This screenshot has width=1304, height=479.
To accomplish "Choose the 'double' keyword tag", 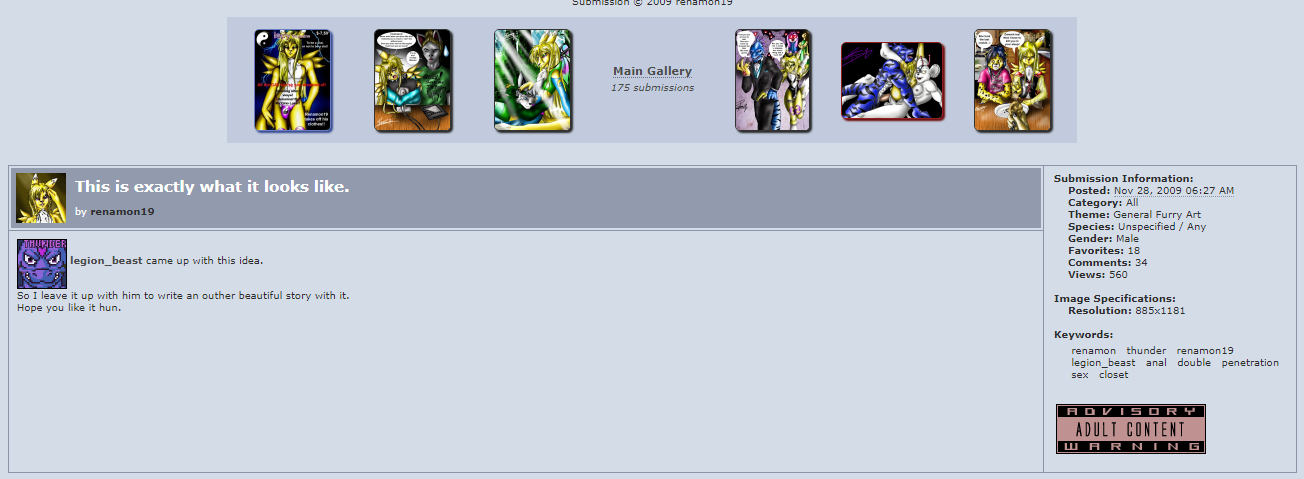I will [1194, 363].
